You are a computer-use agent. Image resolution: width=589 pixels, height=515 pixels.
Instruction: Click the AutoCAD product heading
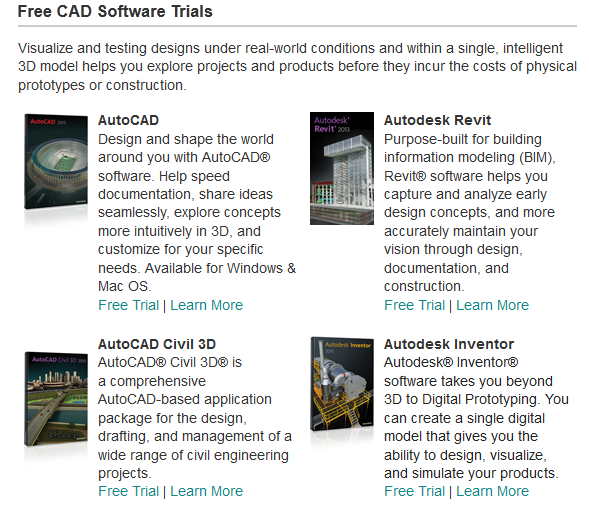click(x=128, y=120)
